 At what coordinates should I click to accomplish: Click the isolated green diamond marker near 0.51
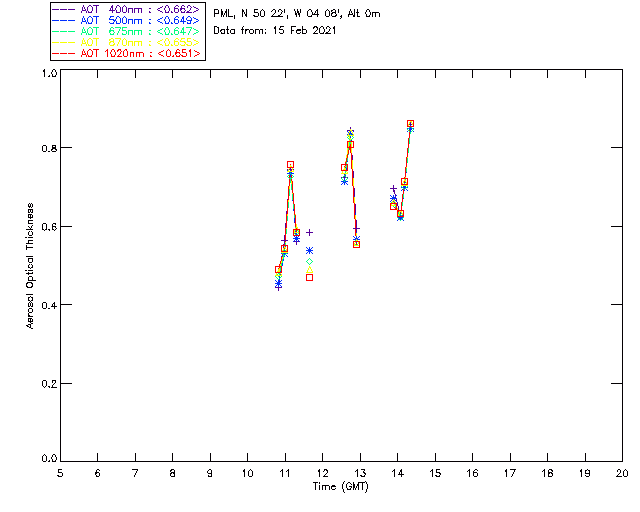(x=309, y=262)
